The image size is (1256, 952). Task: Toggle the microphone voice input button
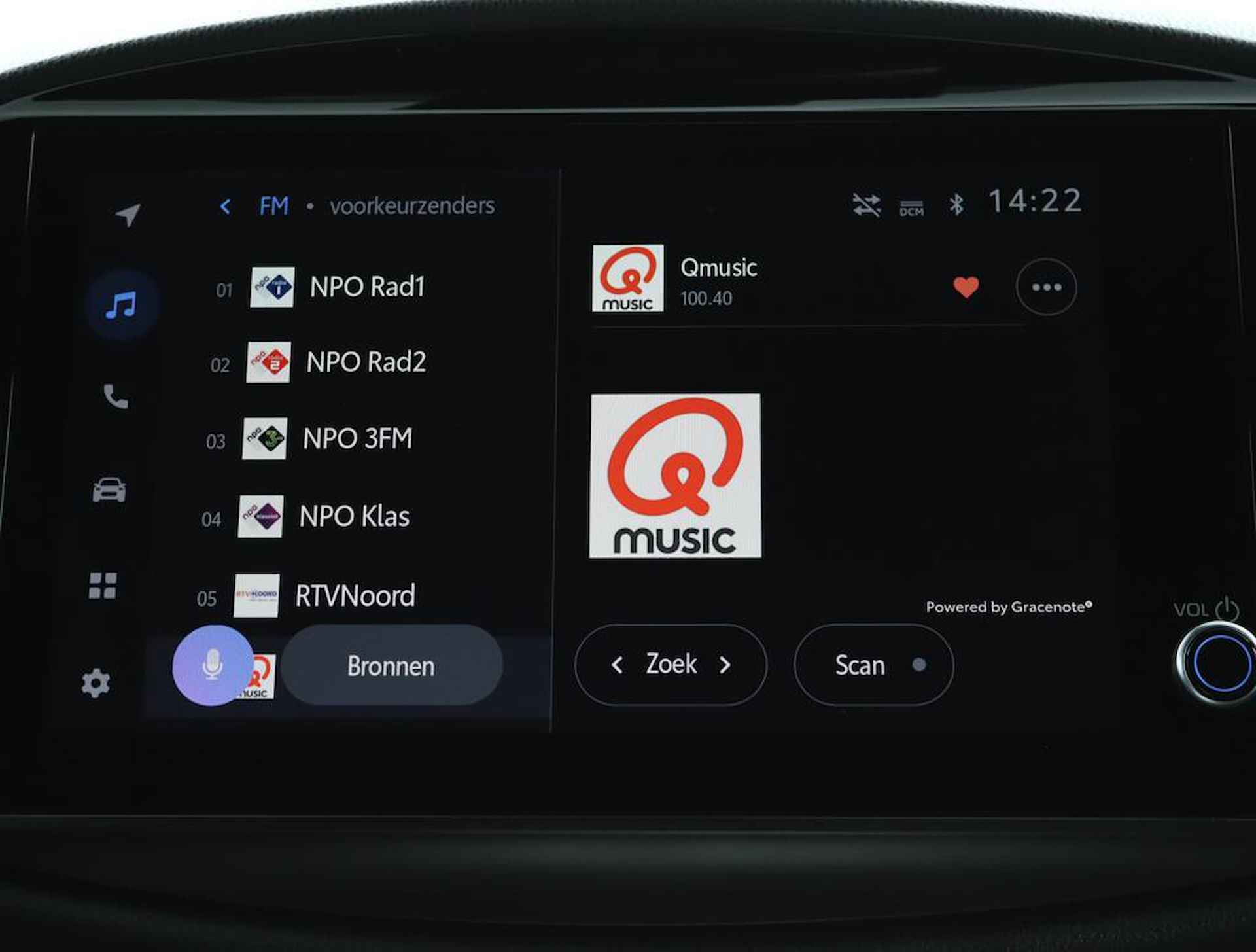pyautogui.click(x=216, y=664)
